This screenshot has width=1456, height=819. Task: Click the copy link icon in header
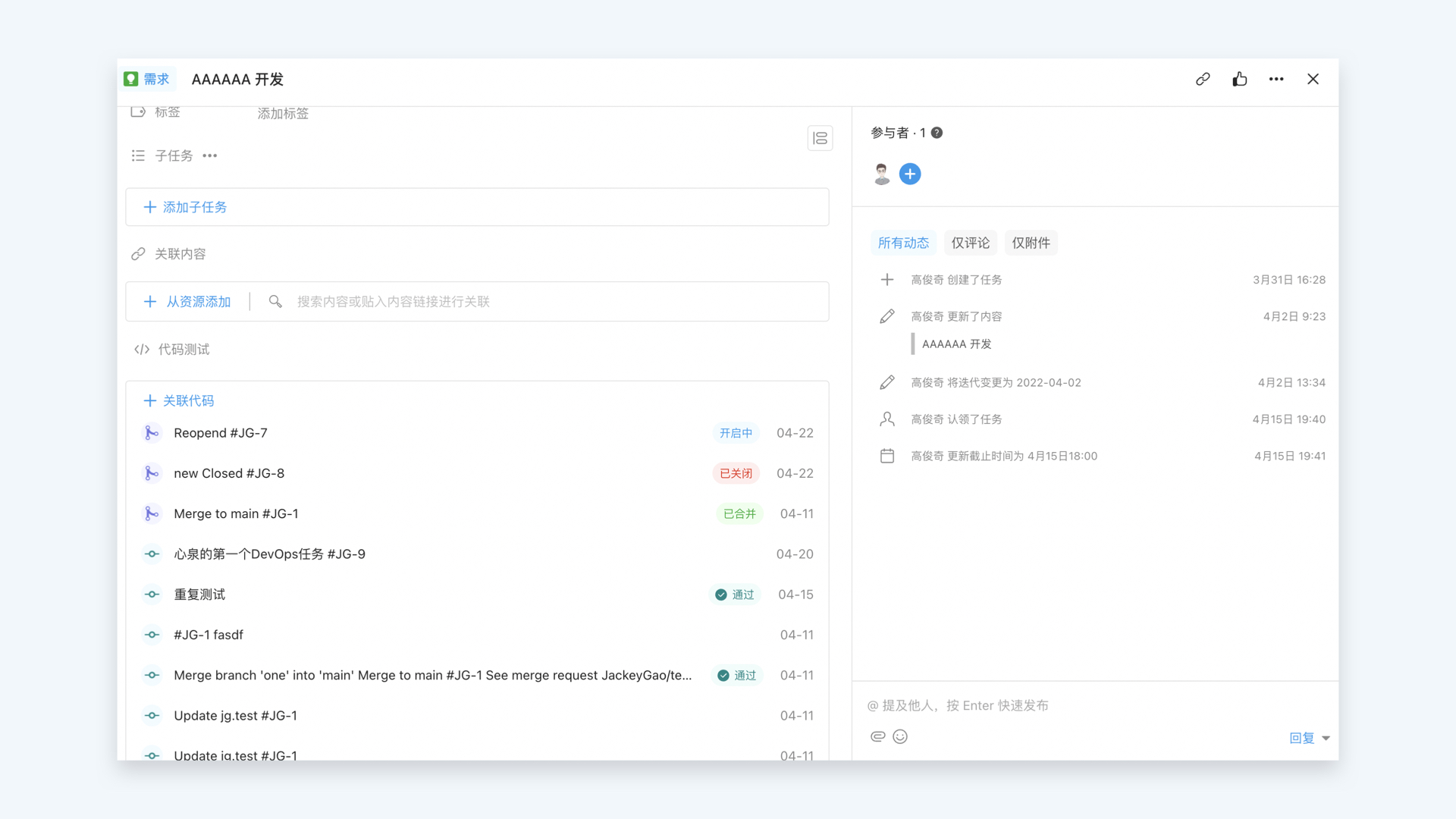pyautogui.click(x=1203, y=79)
